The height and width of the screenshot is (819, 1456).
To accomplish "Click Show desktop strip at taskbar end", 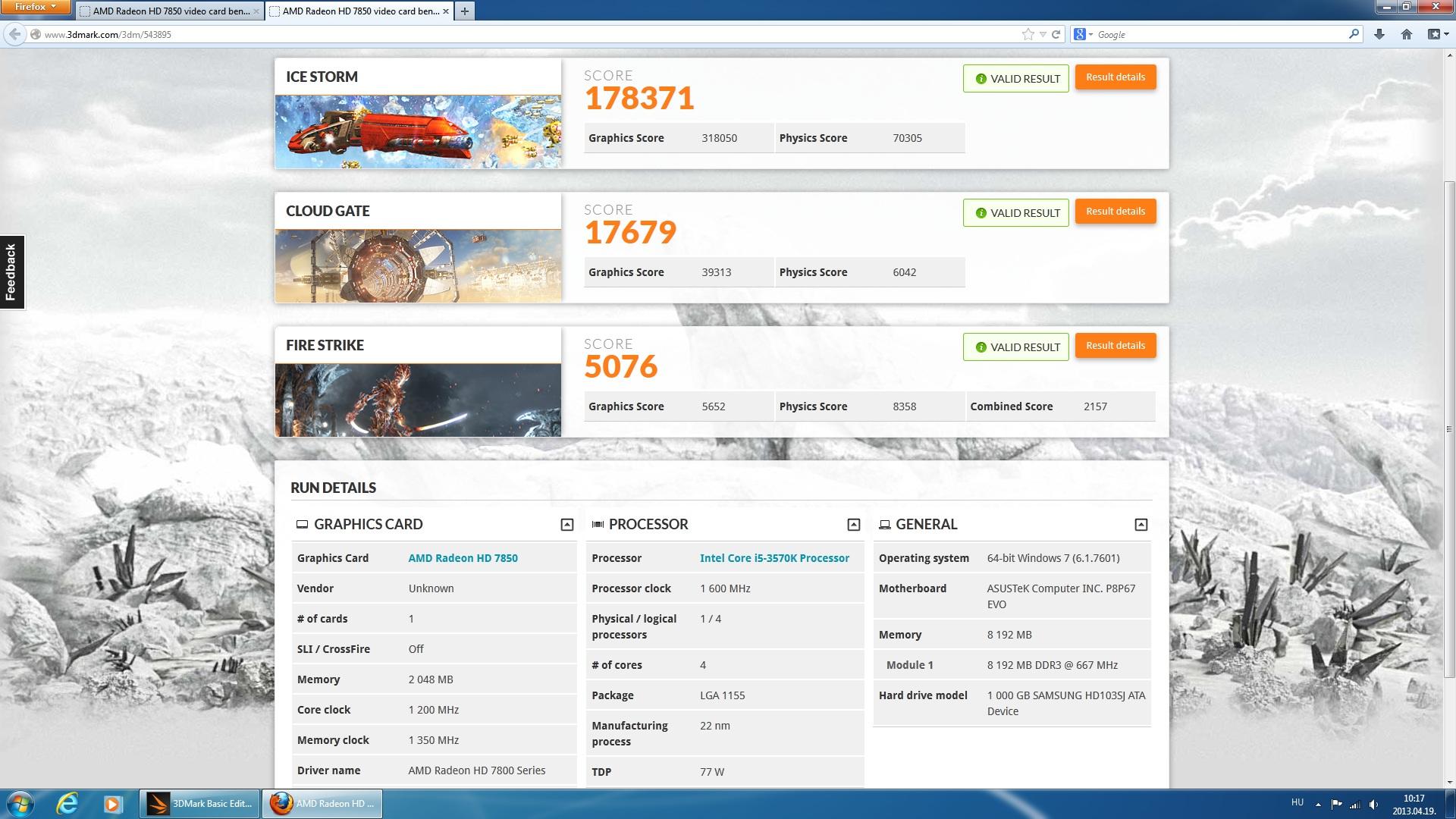I will pyautogui.click(x=1450, y=804).
